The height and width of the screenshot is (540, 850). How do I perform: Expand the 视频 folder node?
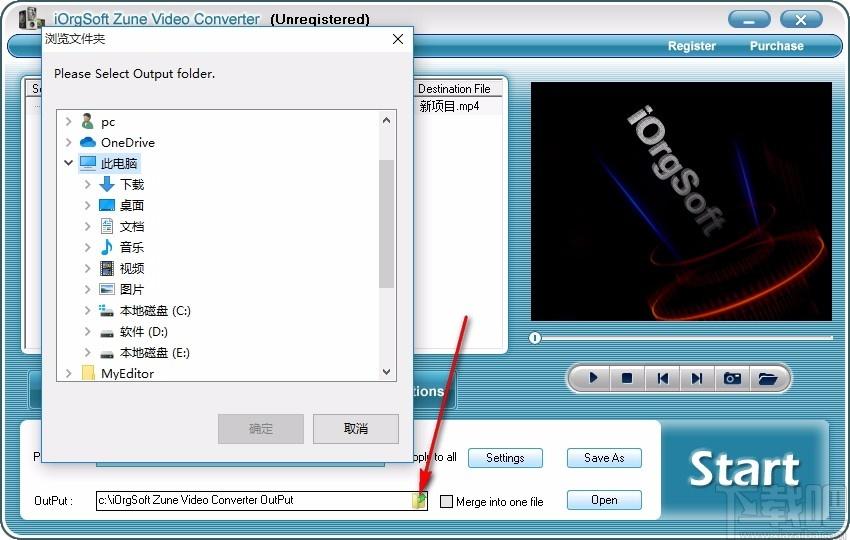click(87, 268)
